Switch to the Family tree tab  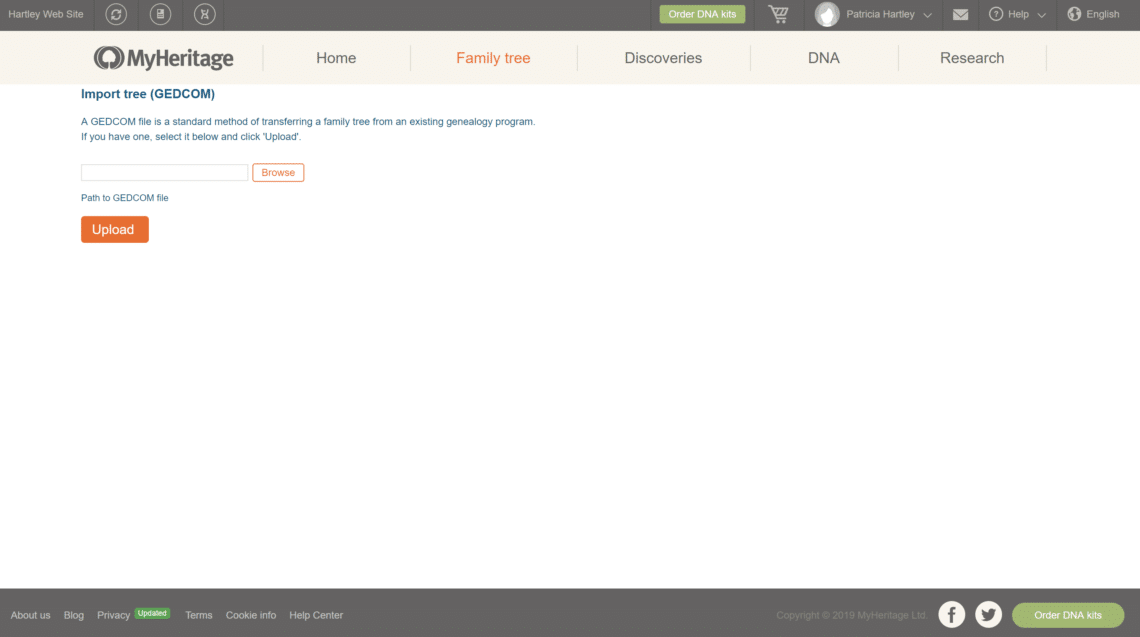tap(494, 58)
